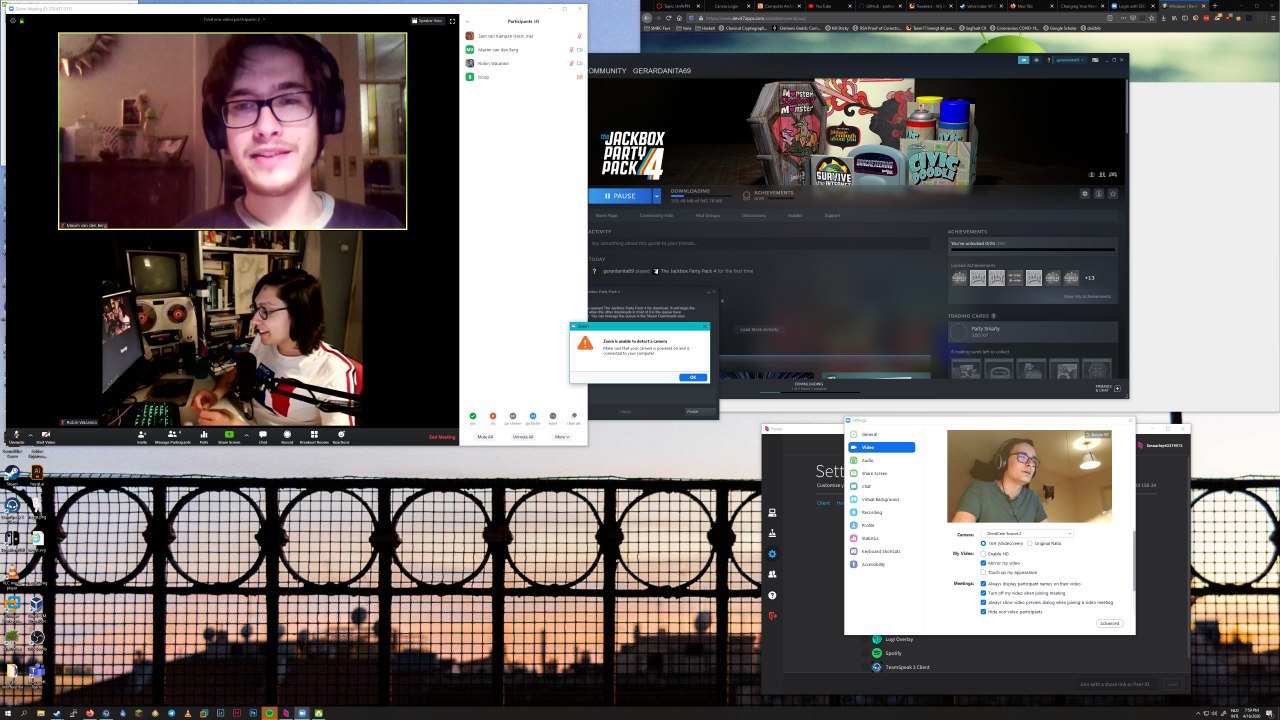Uncheck Mirror my video option
Screen dimensions: 1280x720
983,563
